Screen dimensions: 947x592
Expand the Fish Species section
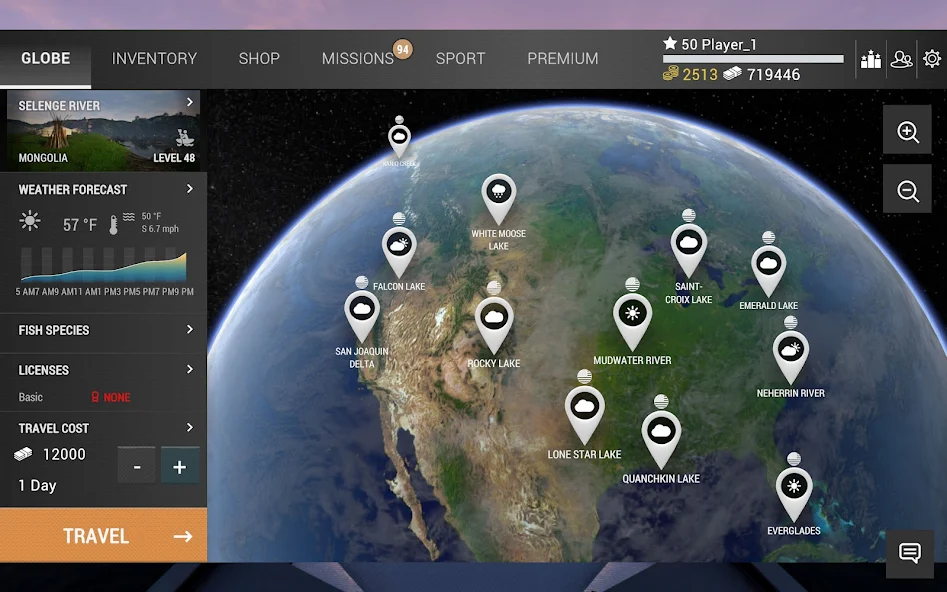point(103,330)
